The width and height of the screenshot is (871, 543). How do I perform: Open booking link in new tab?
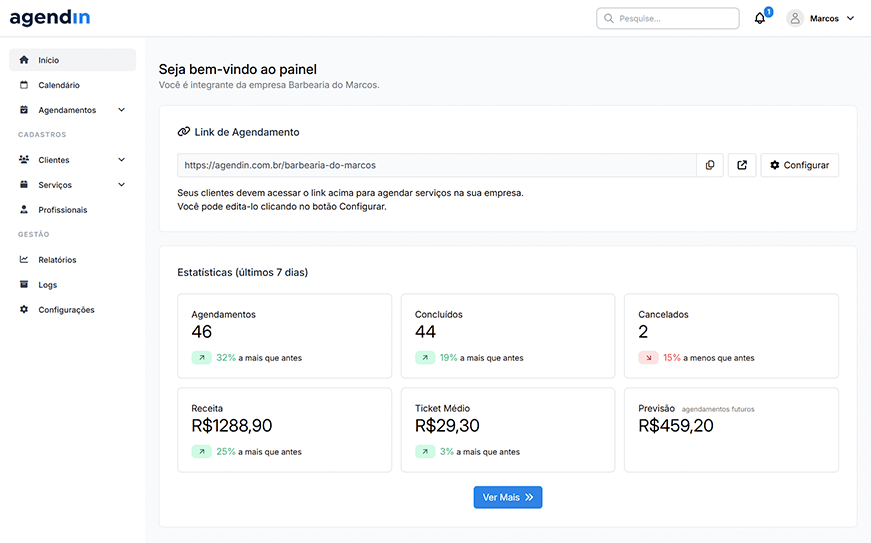(742, 165)
